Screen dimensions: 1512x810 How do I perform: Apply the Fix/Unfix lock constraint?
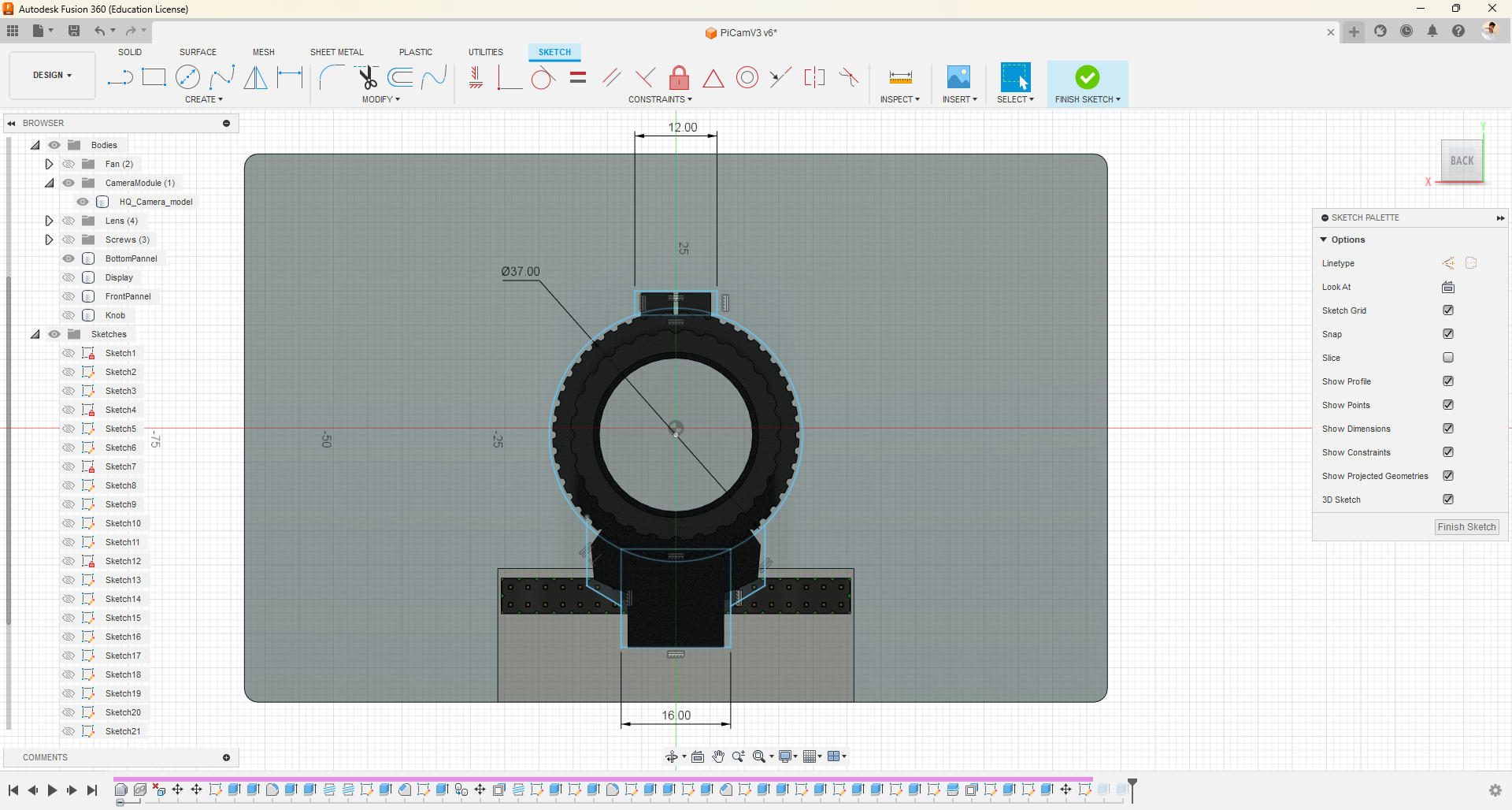coord(679,77)
